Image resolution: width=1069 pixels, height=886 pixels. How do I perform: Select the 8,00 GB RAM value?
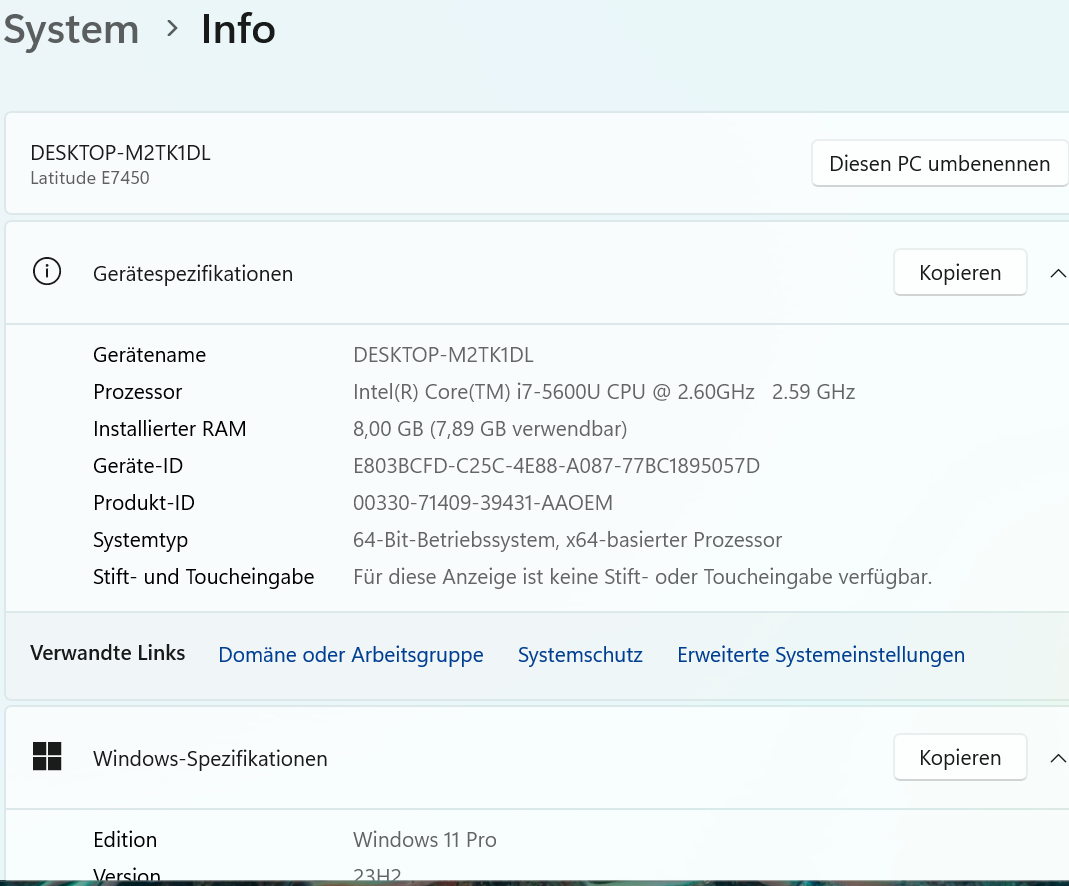(x=490, y=429)
